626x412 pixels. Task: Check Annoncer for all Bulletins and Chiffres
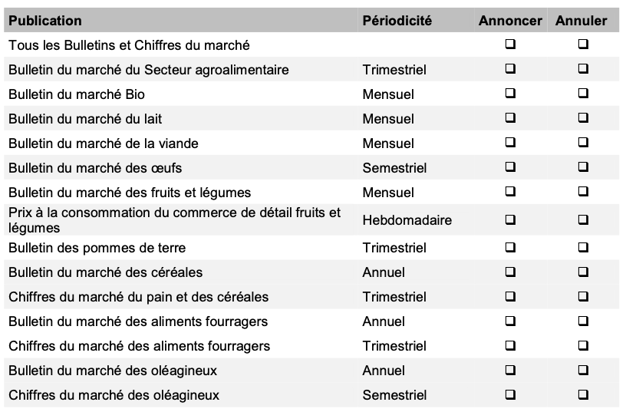click(x=510, y=45)
